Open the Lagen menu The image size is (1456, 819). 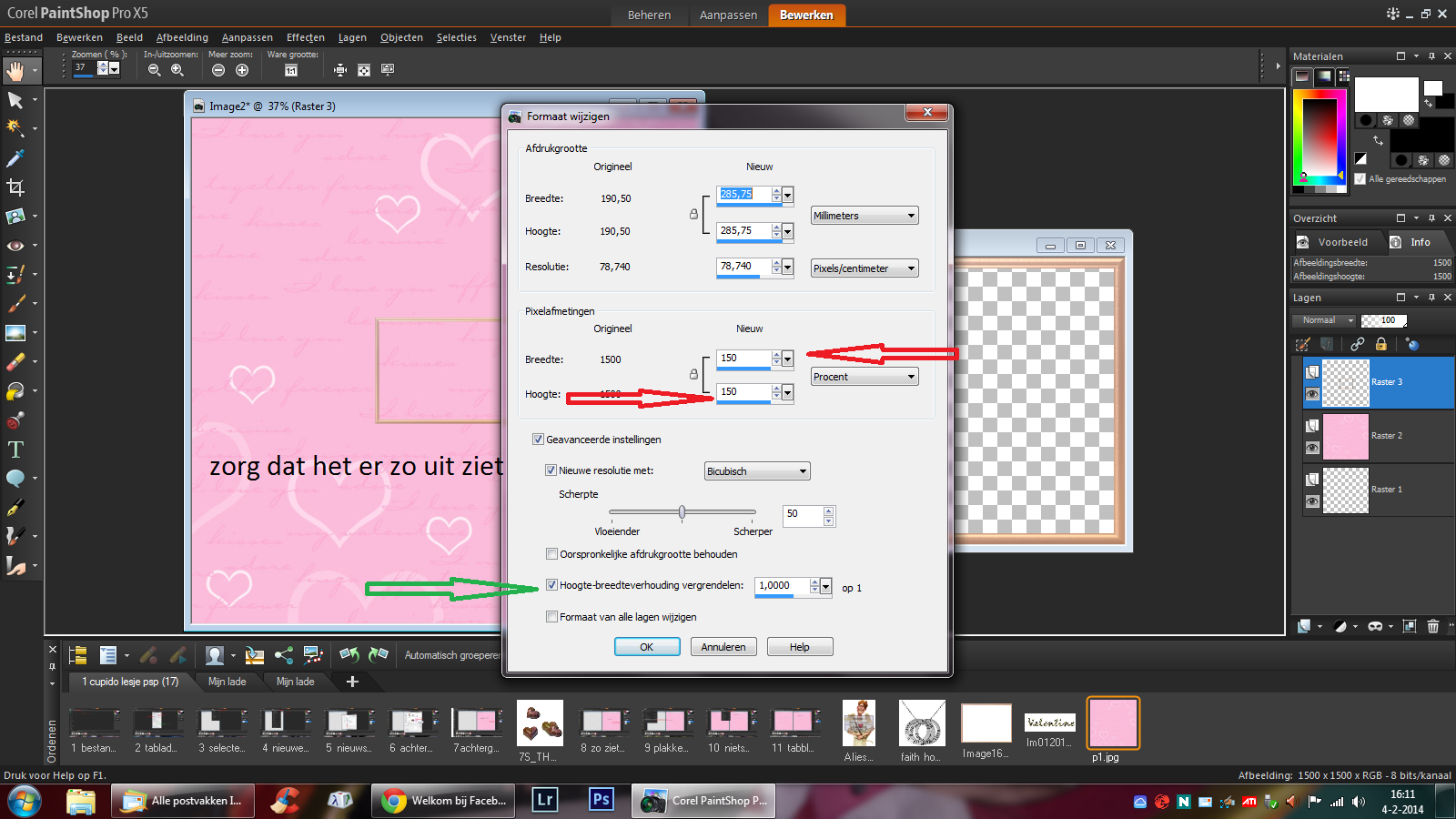(352, 37)
